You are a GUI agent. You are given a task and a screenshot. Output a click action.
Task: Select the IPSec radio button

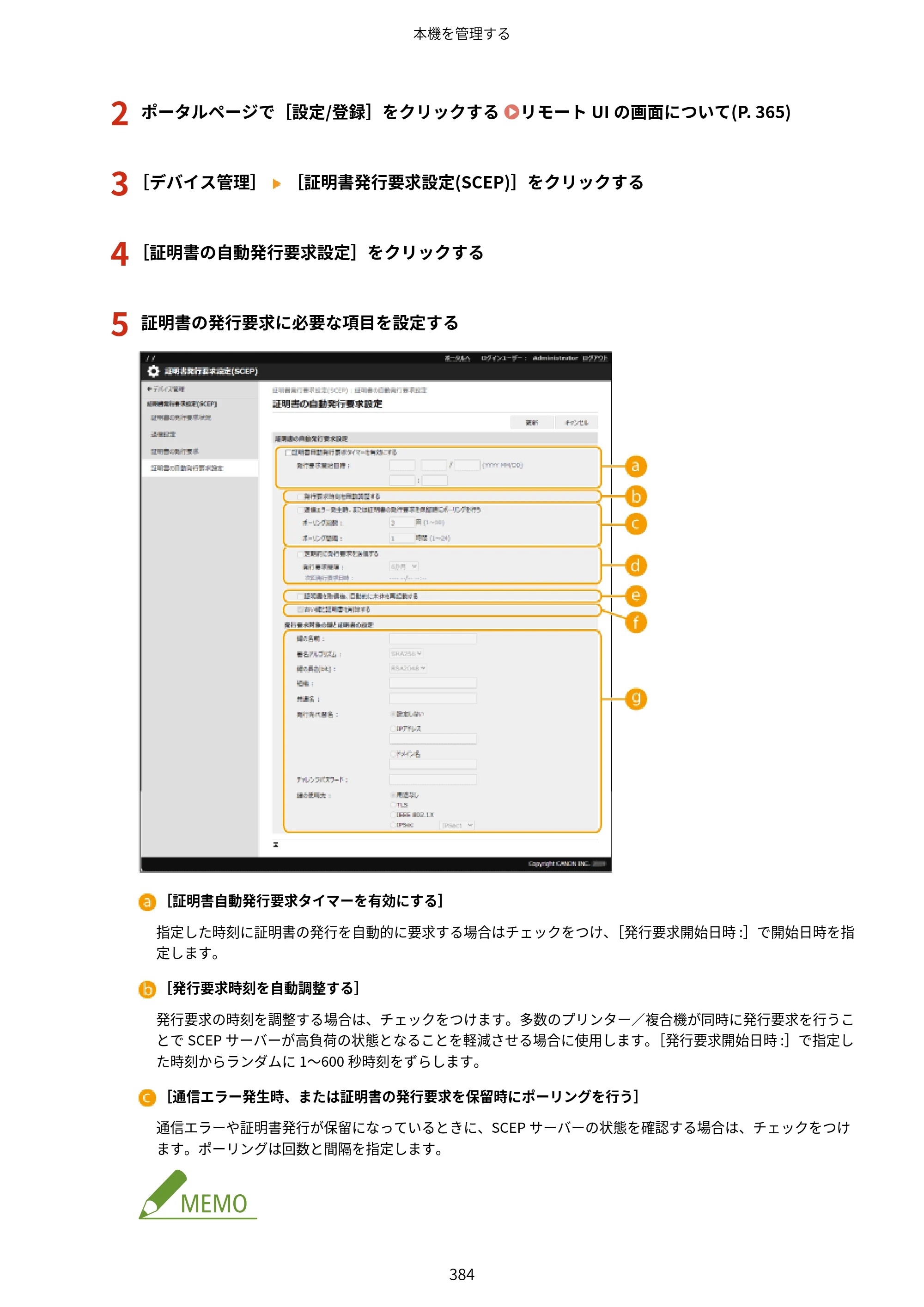click(393, 825)
